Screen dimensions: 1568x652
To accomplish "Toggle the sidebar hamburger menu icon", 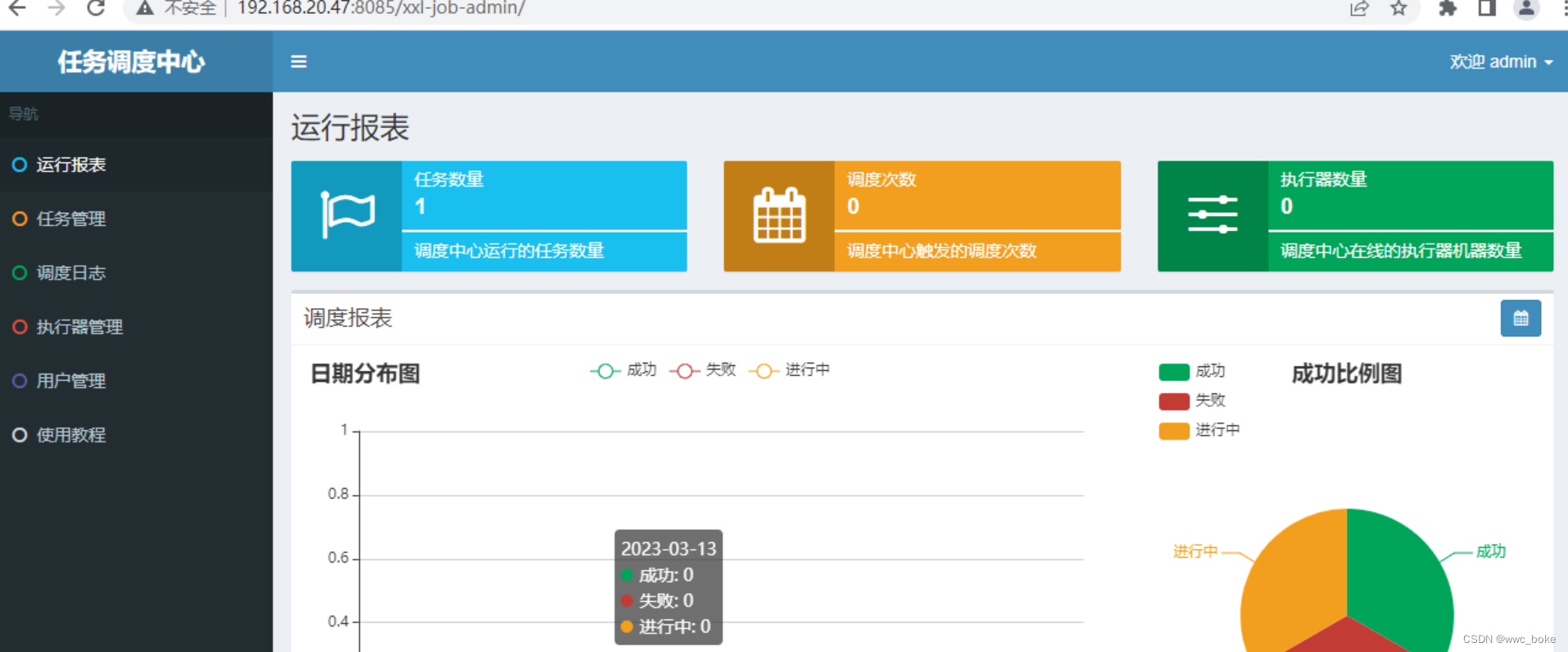I will tap(299, 61).
